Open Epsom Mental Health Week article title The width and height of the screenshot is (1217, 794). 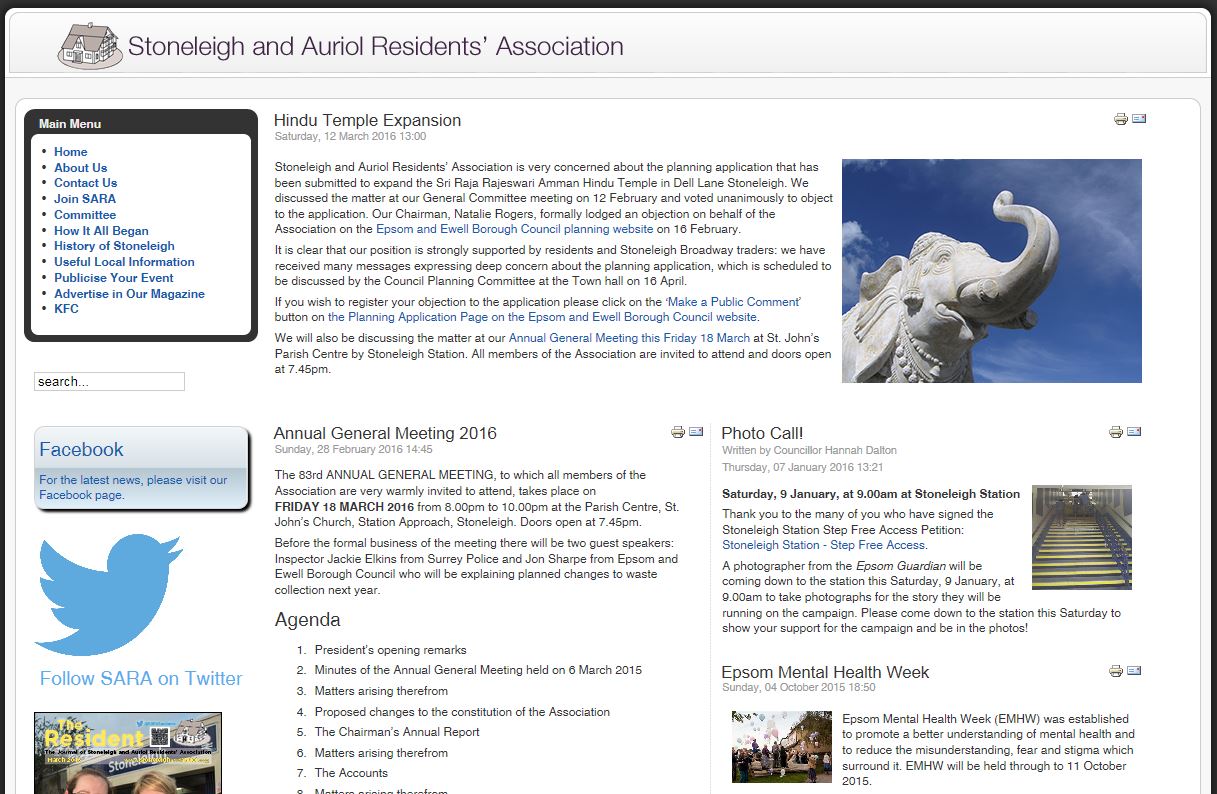[825, 672]
